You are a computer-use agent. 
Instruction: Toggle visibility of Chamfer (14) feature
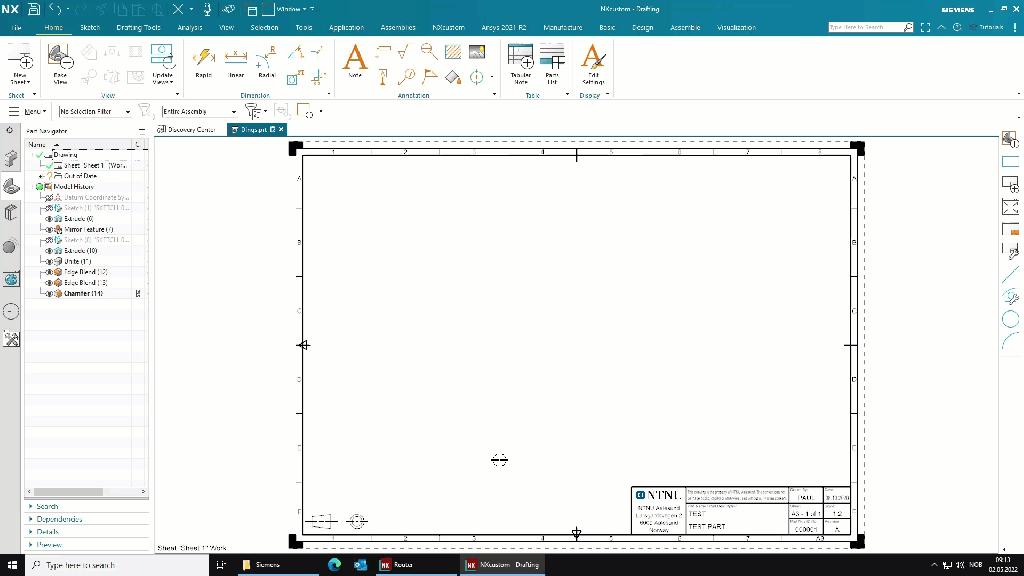(x=49, y=294)
